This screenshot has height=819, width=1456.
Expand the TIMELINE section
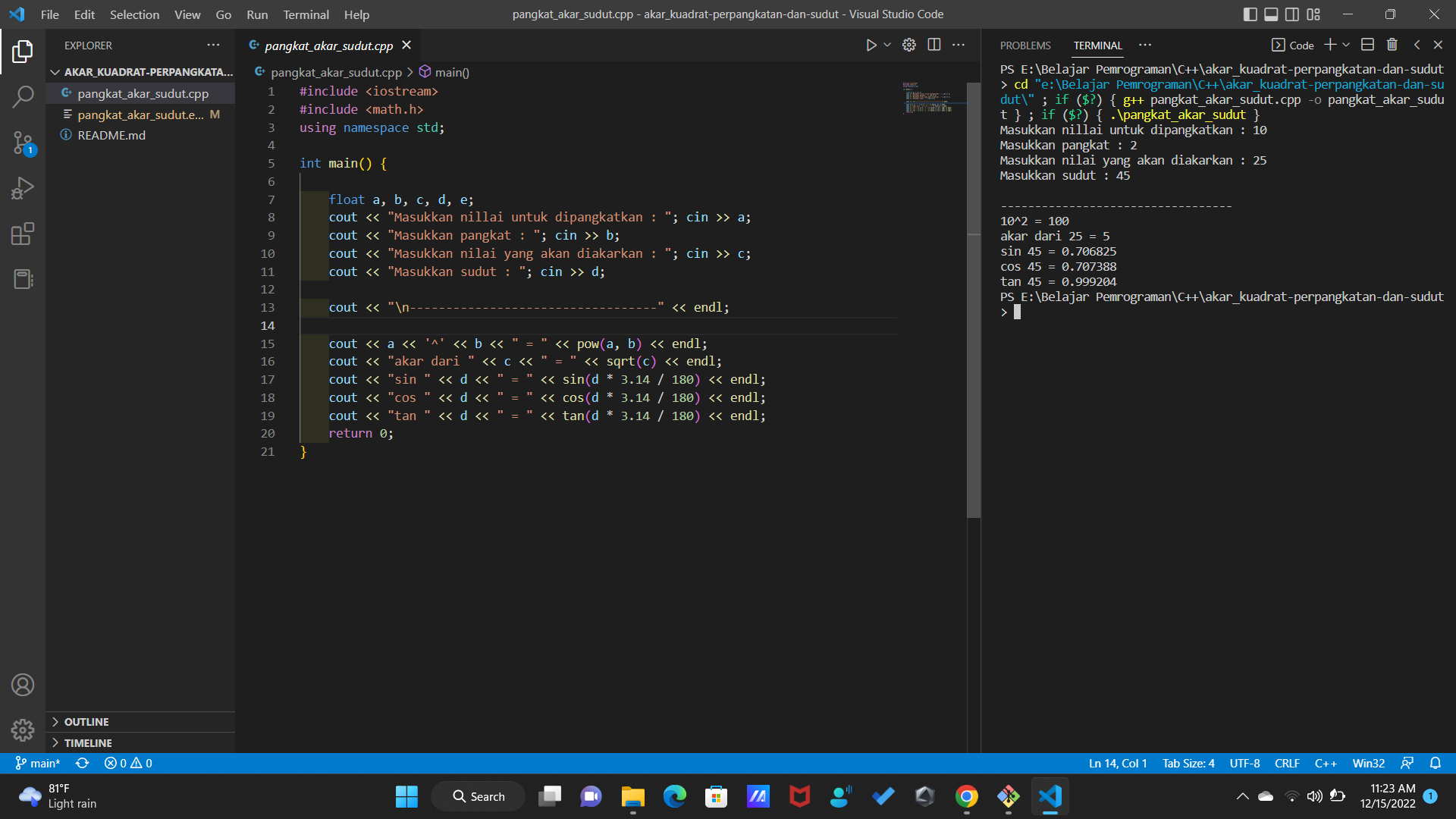point(88,743)
